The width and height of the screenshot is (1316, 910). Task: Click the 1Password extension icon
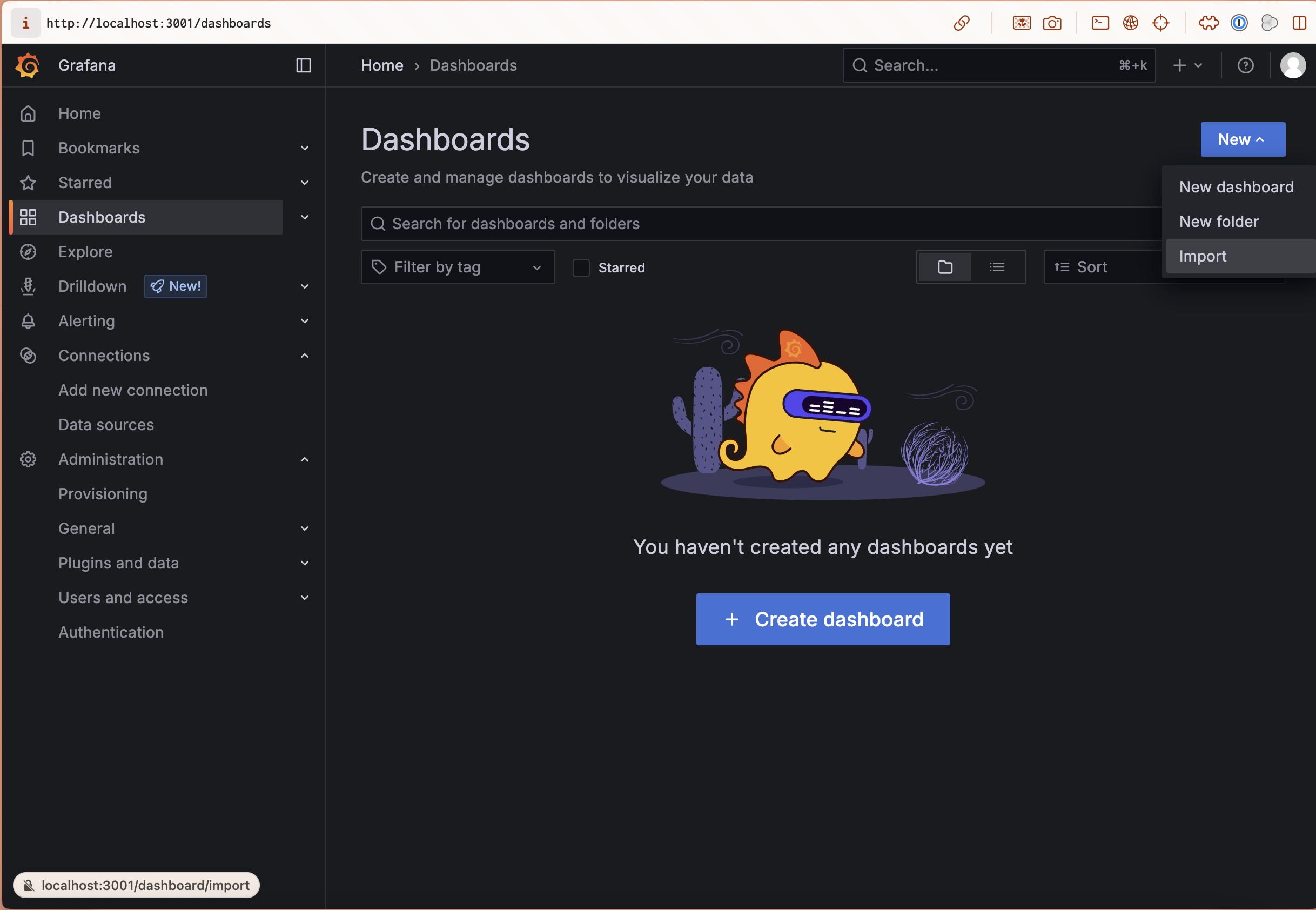[1239, 23]
